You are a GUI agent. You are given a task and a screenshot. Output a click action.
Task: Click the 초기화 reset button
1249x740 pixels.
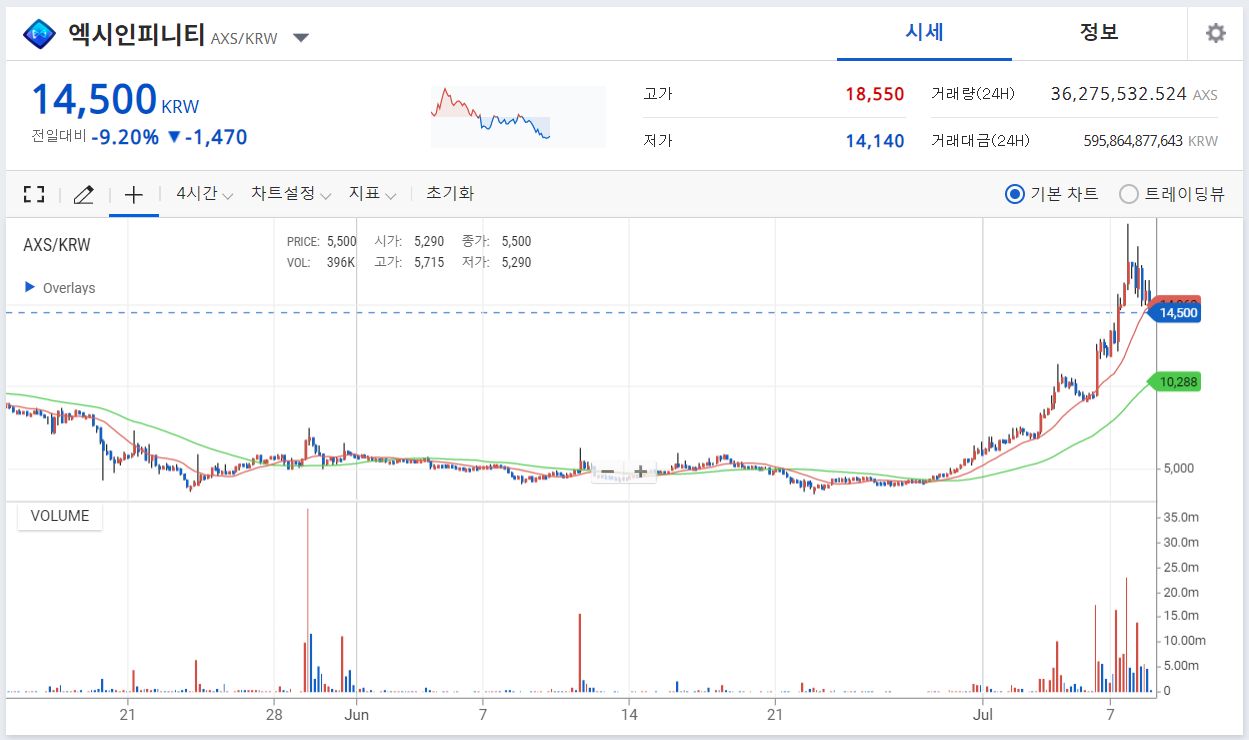tap(450, 193)
